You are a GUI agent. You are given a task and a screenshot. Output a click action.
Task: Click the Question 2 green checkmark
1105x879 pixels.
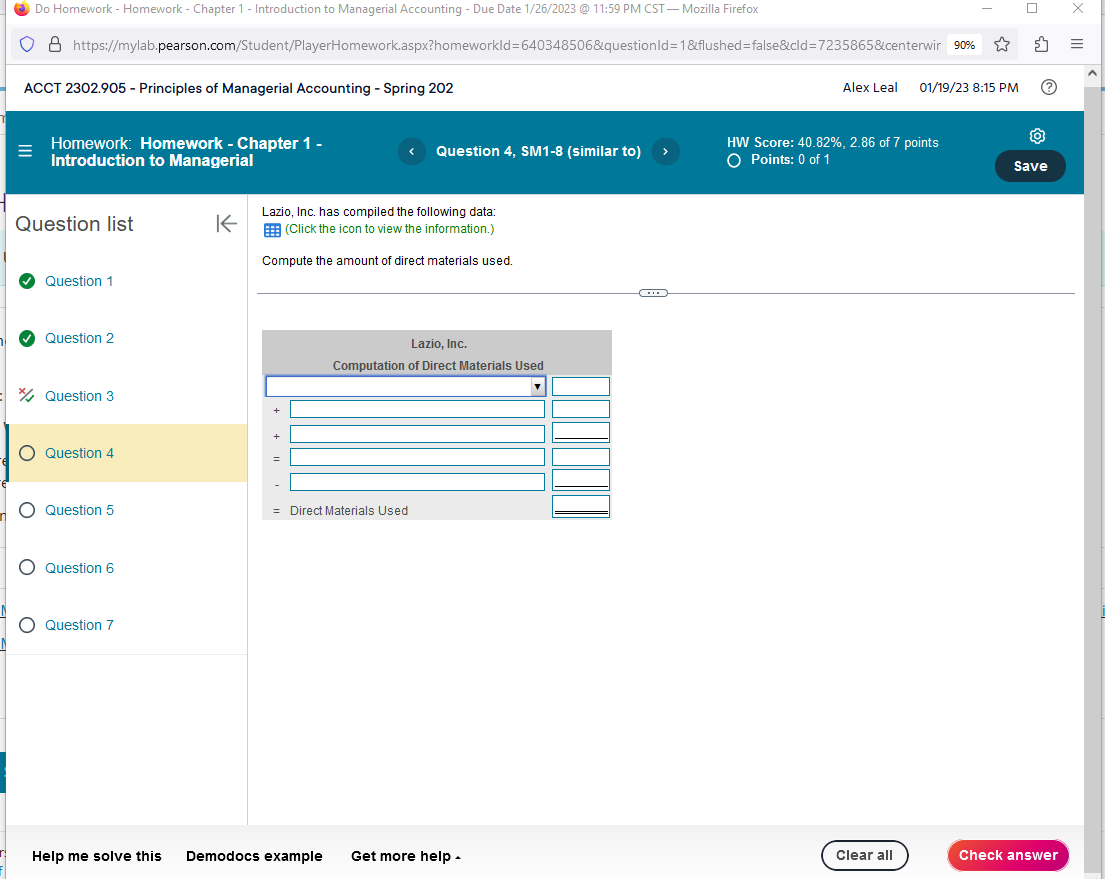tap(27, 338)
